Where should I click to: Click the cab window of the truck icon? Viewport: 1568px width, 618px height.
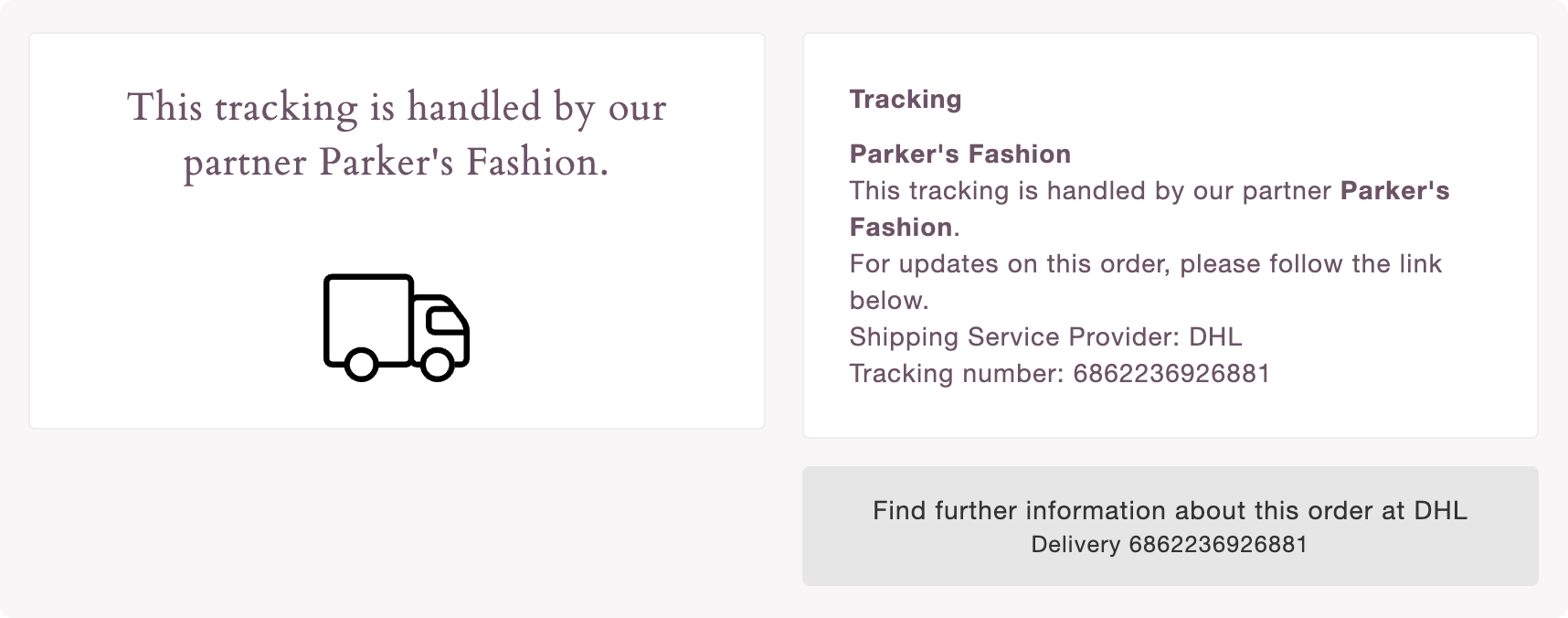445,318
